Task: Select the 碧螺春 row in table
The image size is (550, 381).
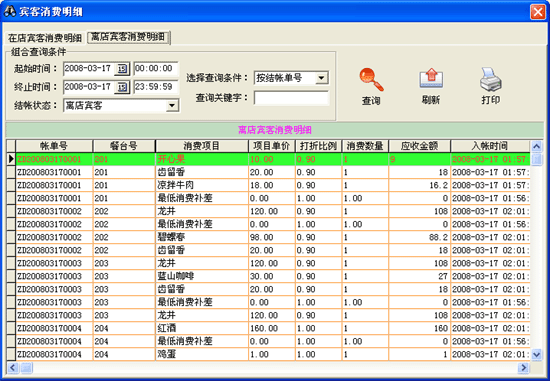Action: (268, 237)
